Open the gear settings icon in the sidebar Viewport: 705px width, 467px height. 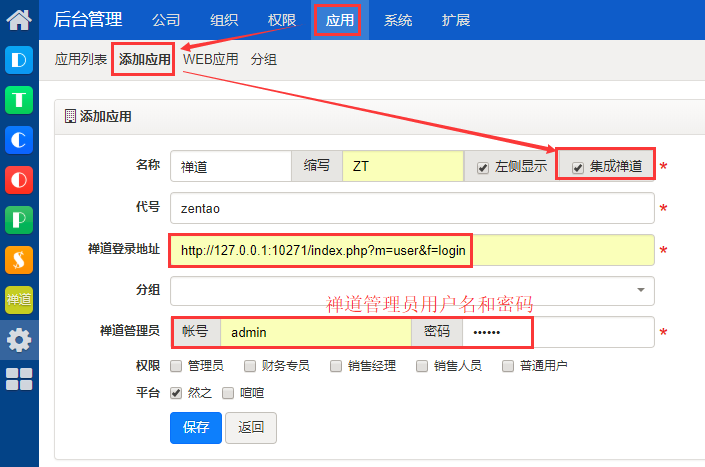pyautogui.click(x=19, y=340)
